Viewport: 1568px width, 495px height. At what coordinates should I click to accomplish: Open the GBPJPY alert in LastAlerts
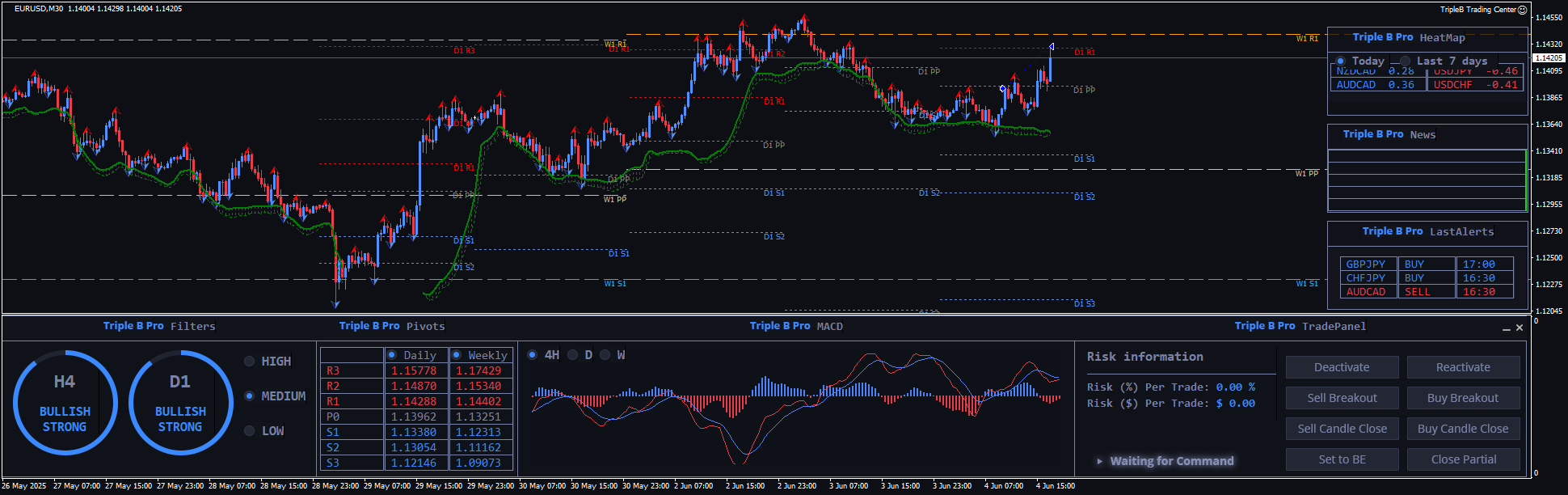[1366, 264]
